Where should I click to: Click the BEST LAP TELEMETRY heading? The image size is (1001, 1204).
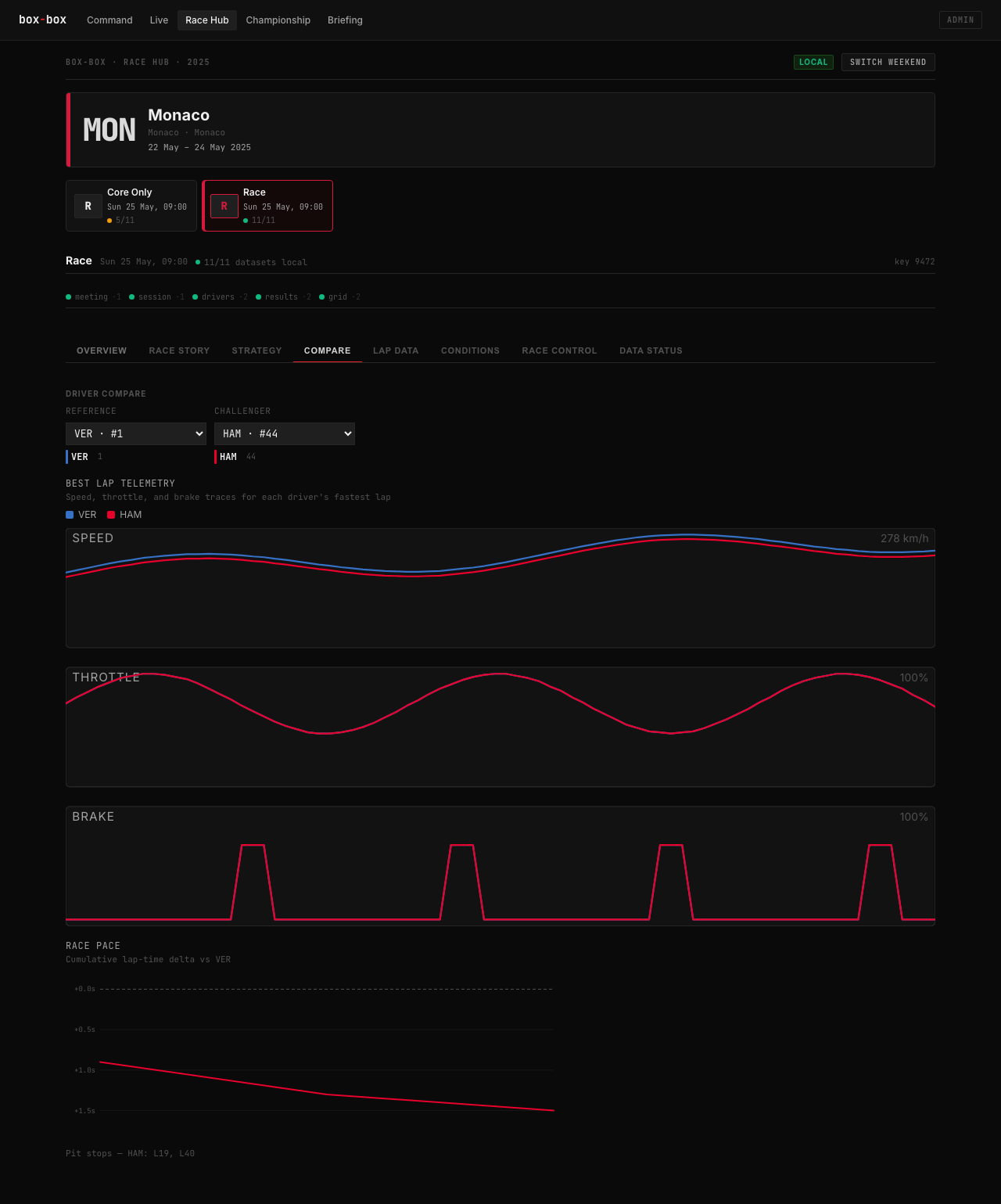click(120, 483)
